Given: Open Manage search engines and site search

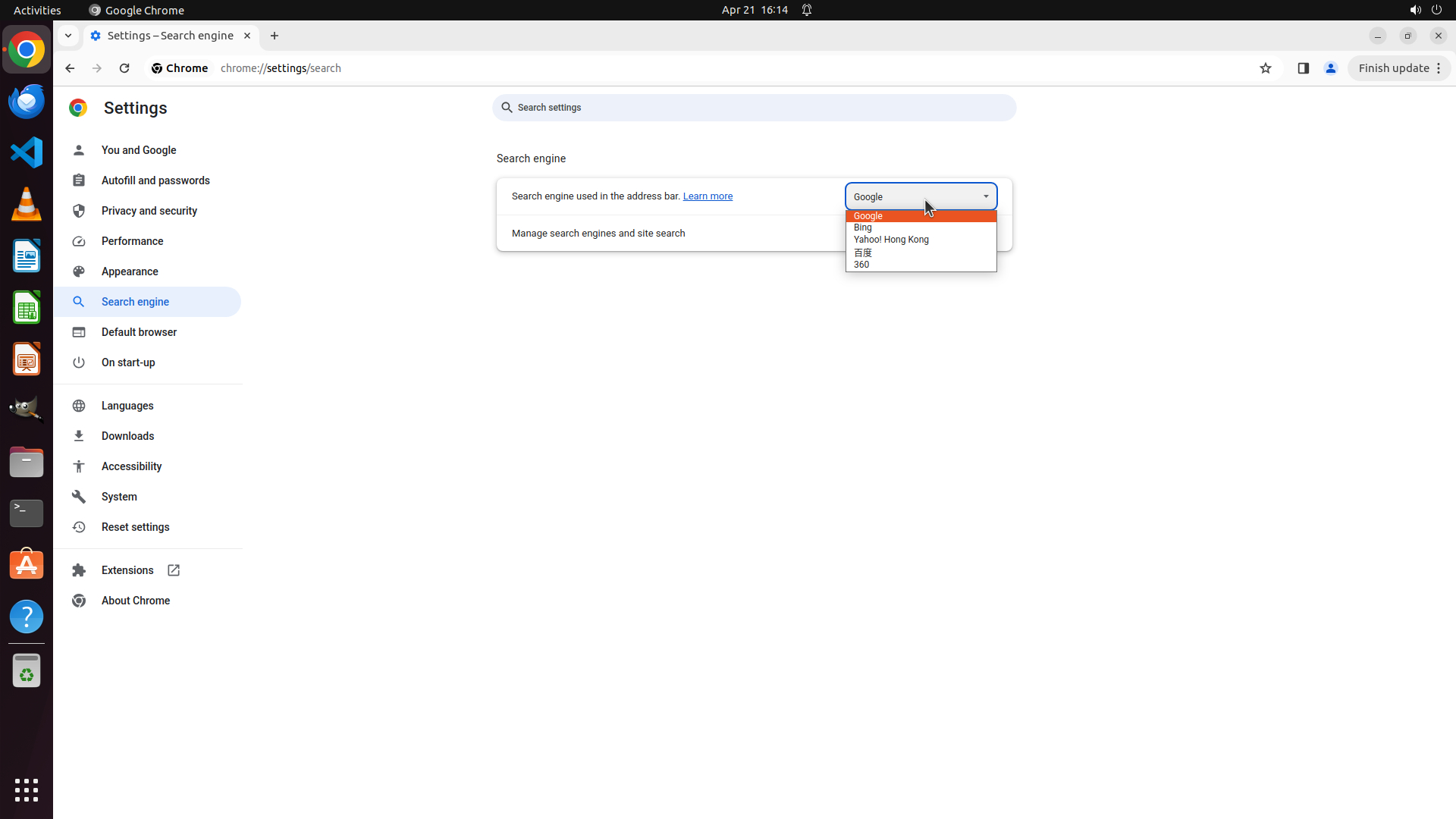Looking at the screenshot, I should (598, 234).
